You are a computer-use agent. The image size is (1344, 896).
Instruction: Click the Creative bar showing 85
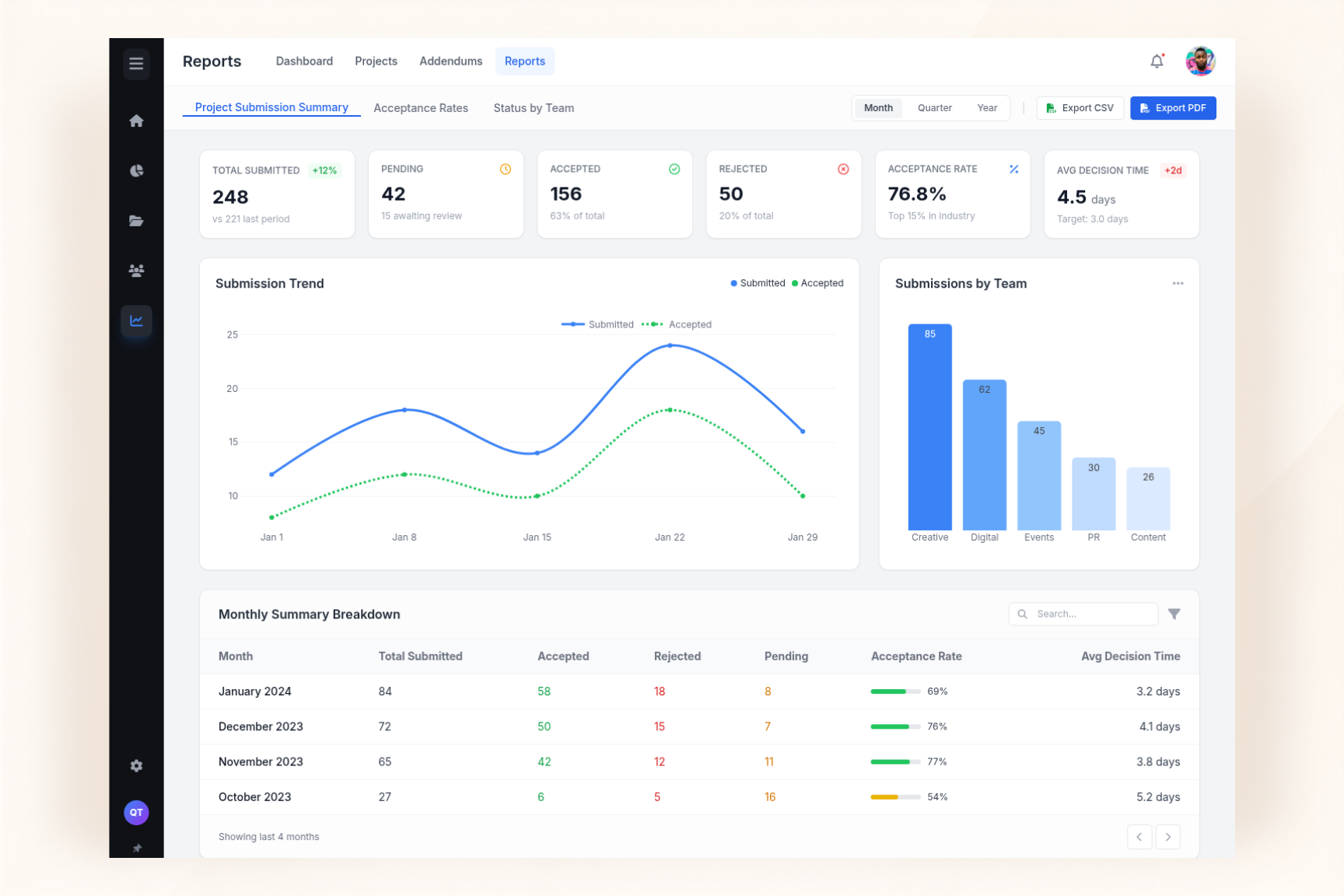click(929, 427)
